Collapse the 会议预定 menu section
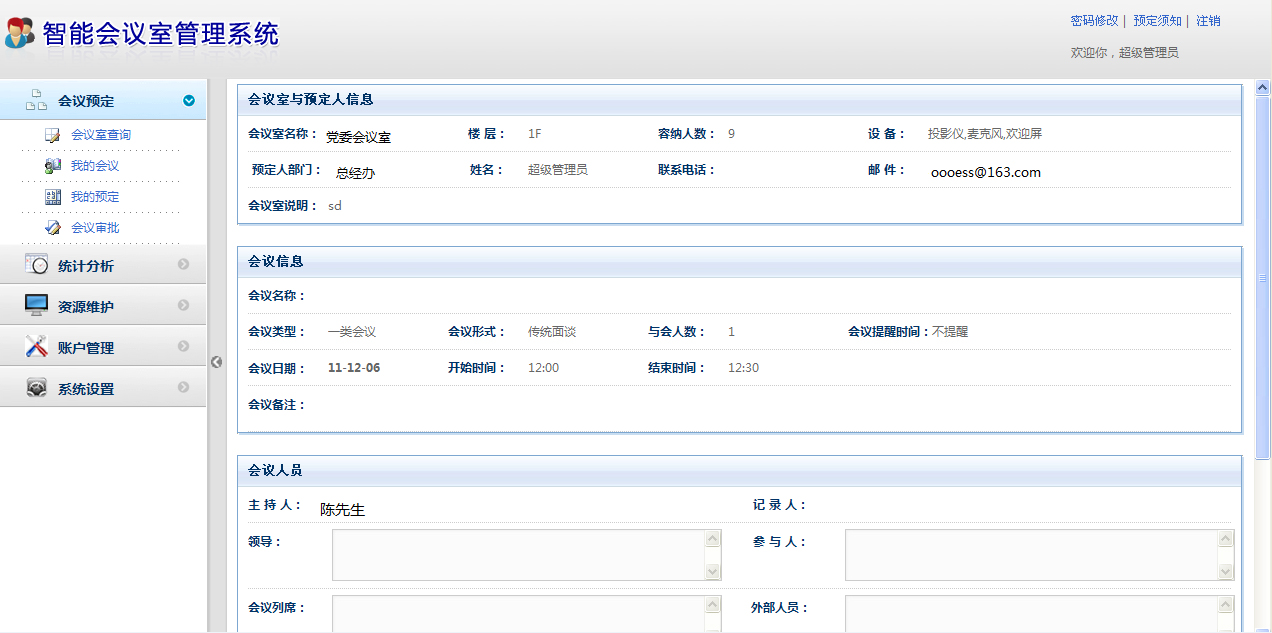The width and height of the screenshot is (1272, 633). point(188,100)
